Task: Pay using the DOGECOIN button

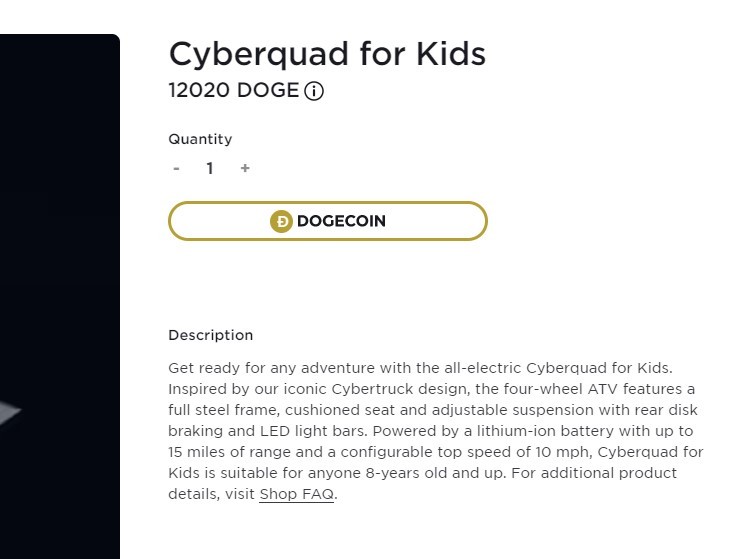Action: pos(328,221)
